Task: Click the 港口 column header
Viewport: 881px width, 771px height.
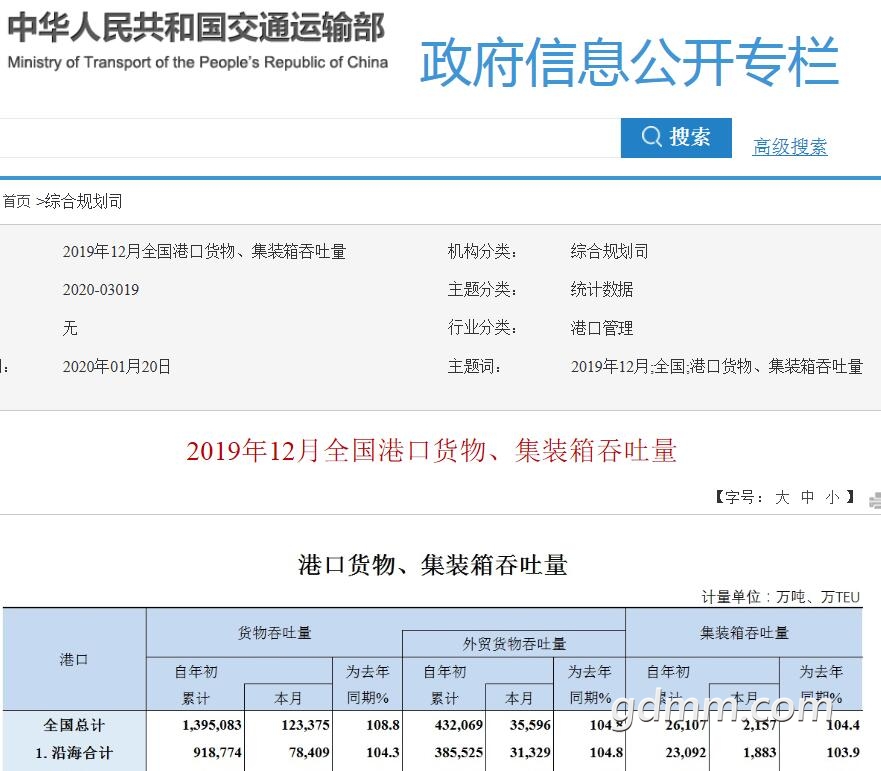Action: point(74,659)
